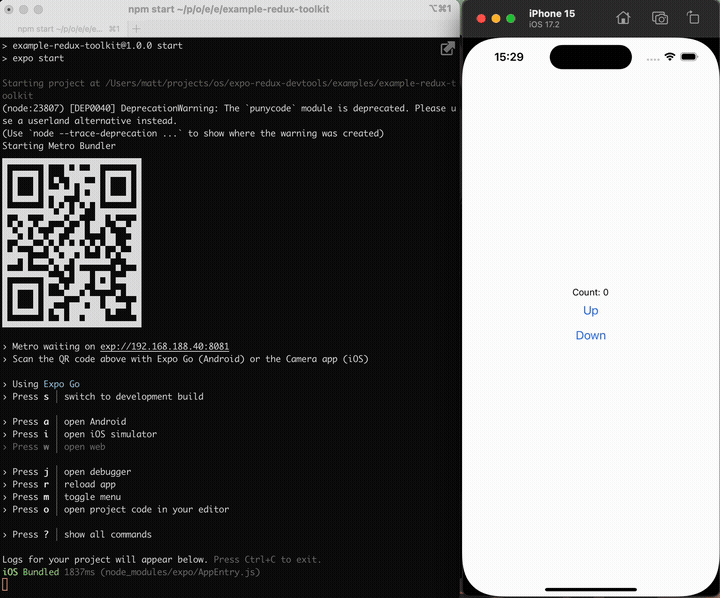Click the terminal cursor prompt
720x598 pixels.
tap(5, 585)
